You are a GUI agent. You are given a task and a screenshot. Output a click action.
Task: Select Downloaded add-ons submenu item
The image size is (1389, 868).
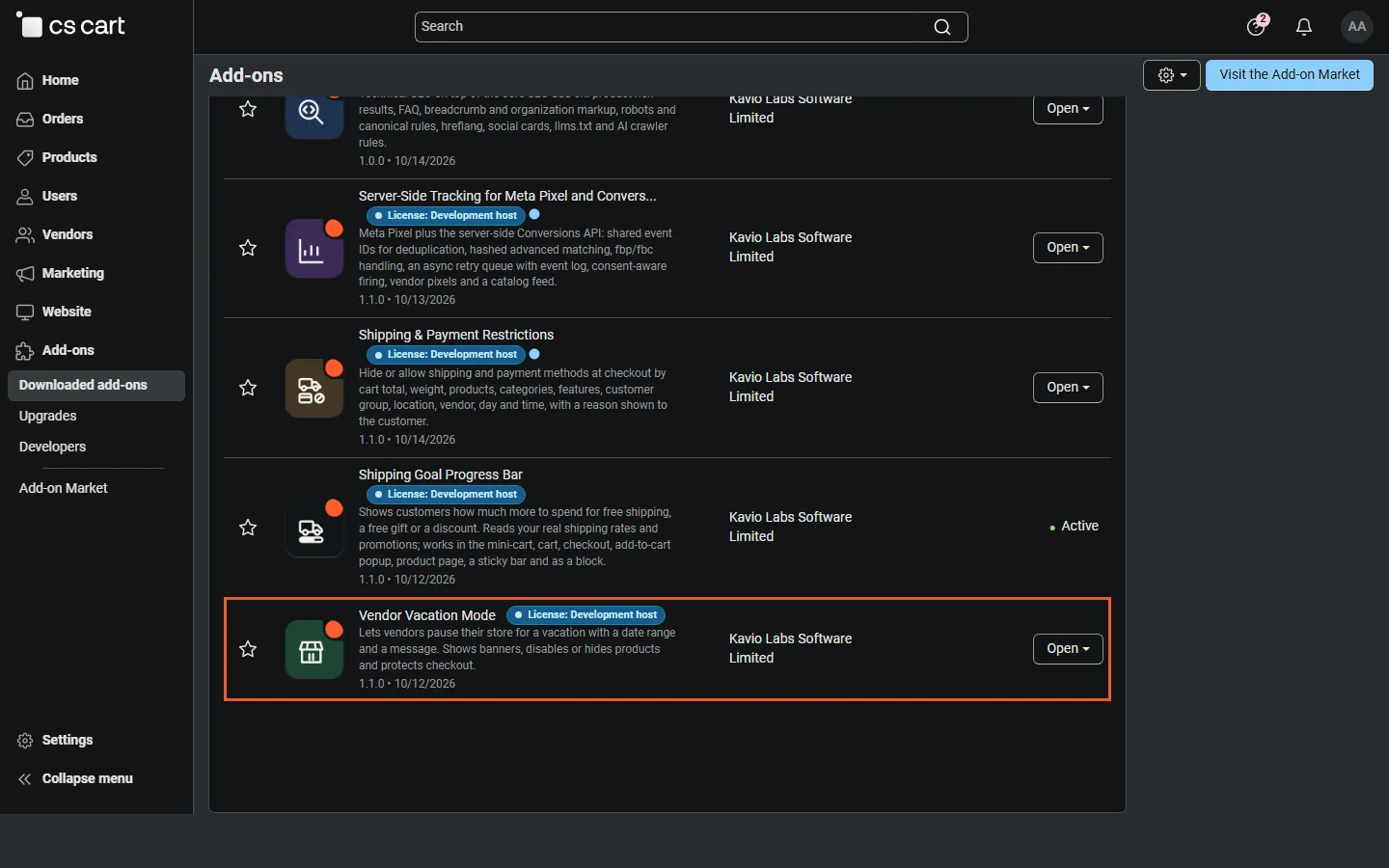[96, 386]
